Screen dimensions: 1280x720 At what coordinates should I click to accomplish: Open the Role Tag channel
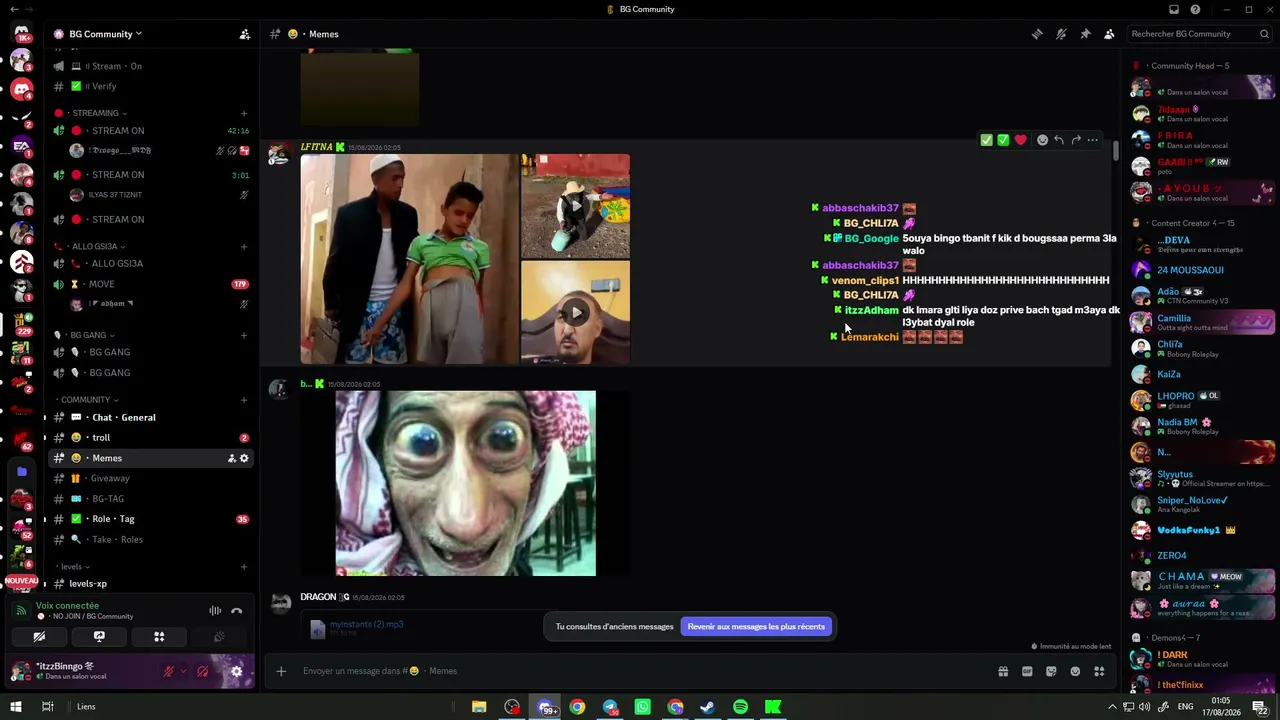150,519
